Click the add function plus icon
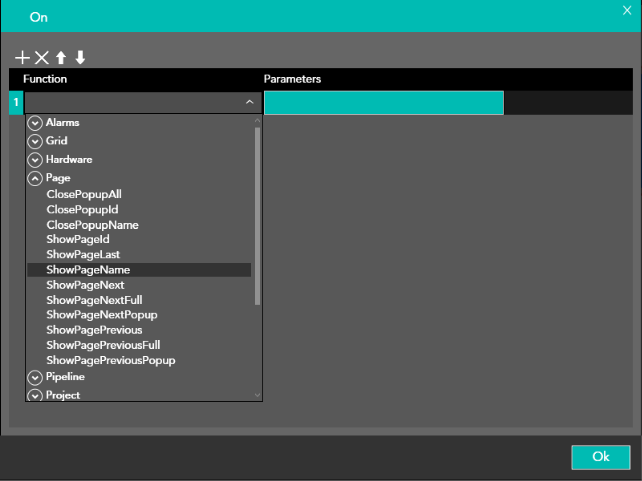 click(23, 58)
